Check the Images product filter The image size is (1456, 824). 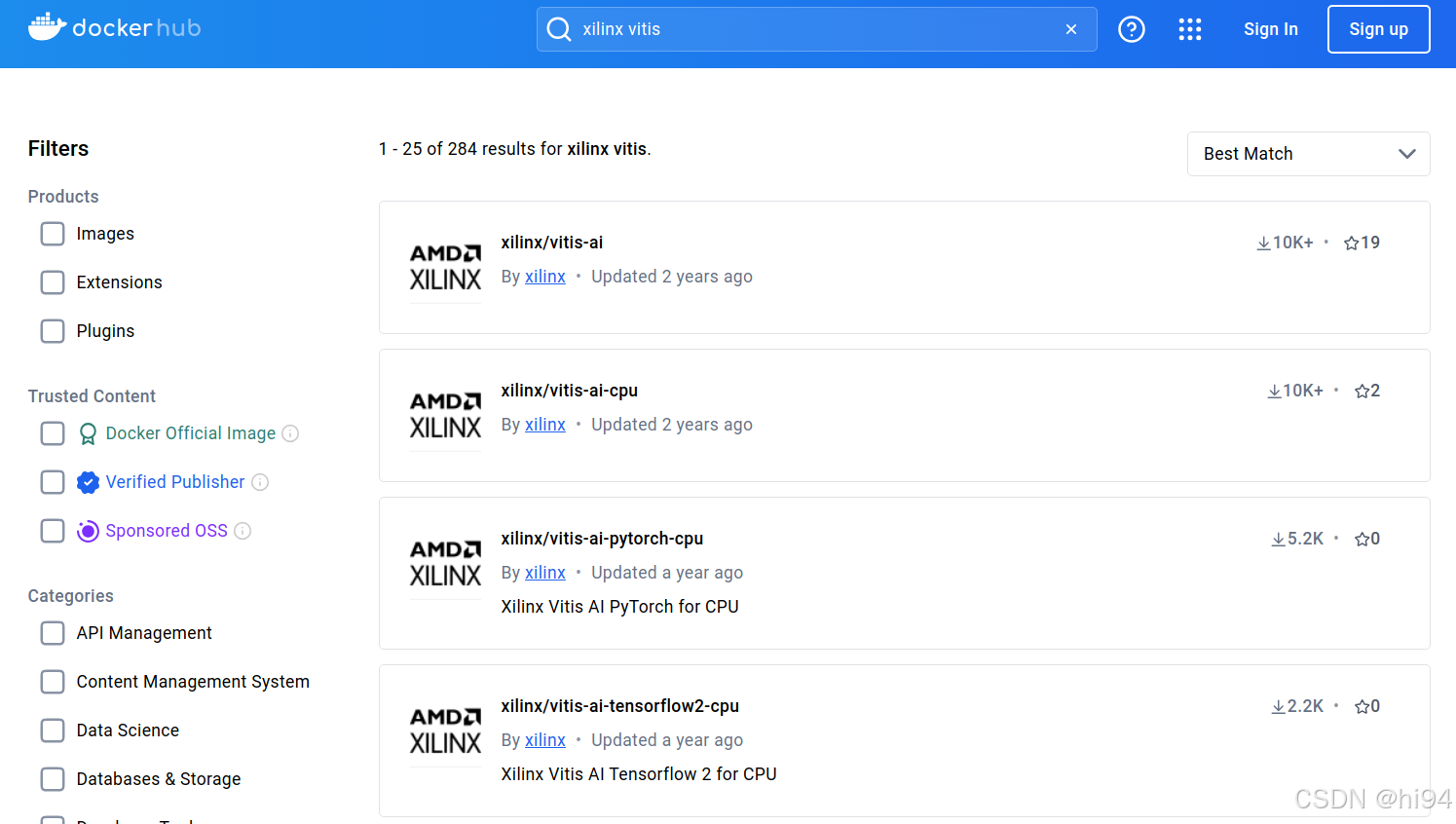(53, 234)
